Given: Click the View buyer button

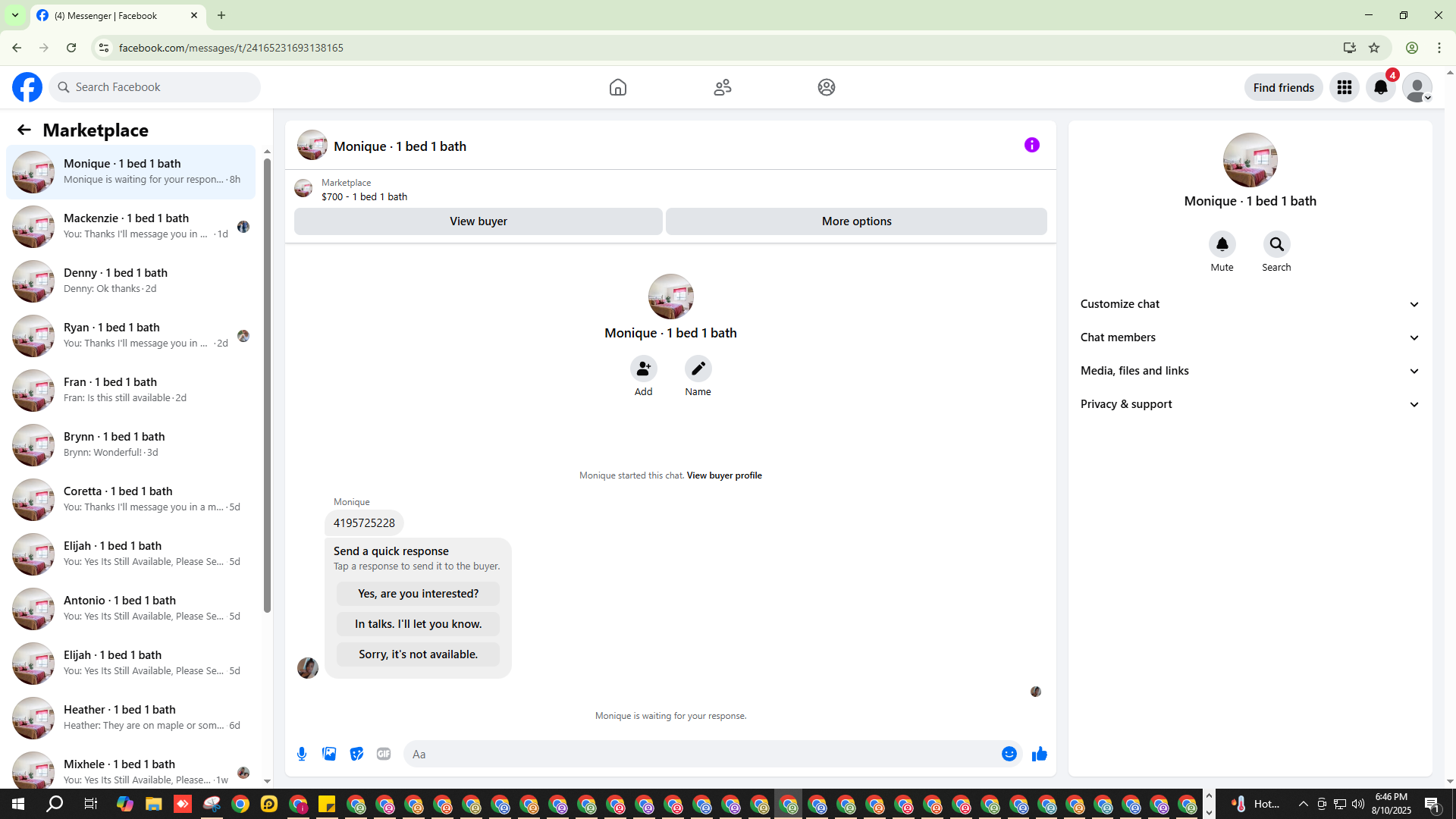Looking at the screenshot, I should coord(478,221).
